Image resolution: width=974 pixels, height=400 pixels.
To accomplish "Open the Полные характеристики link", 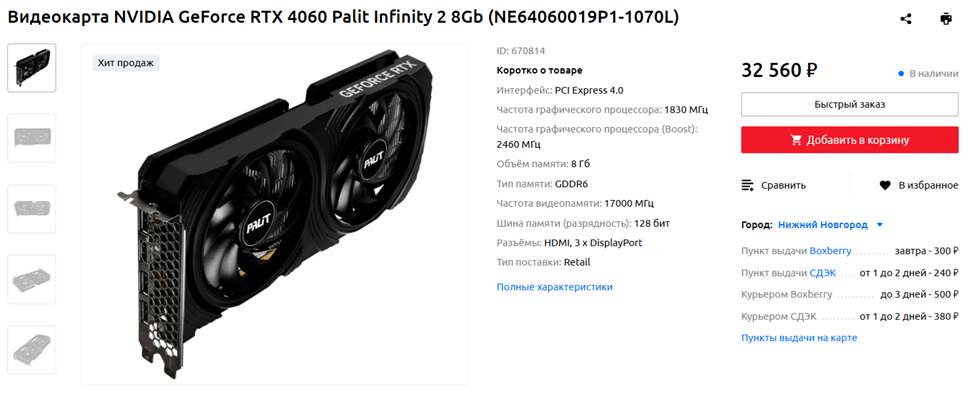I will coord(555,287).
